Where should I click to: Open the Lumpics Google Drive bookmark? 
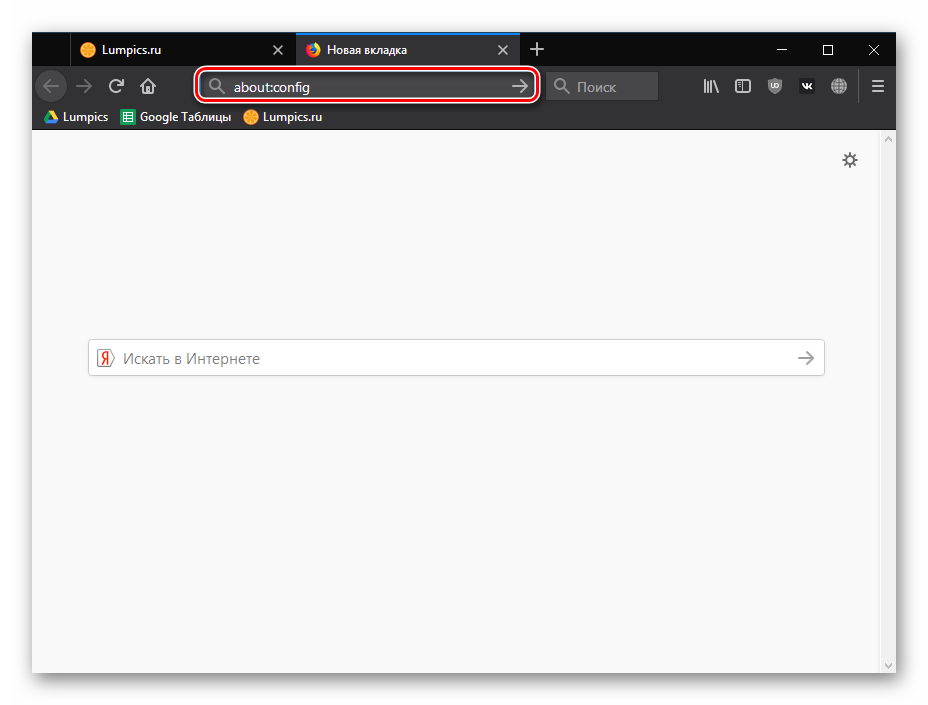click(76, 117)
